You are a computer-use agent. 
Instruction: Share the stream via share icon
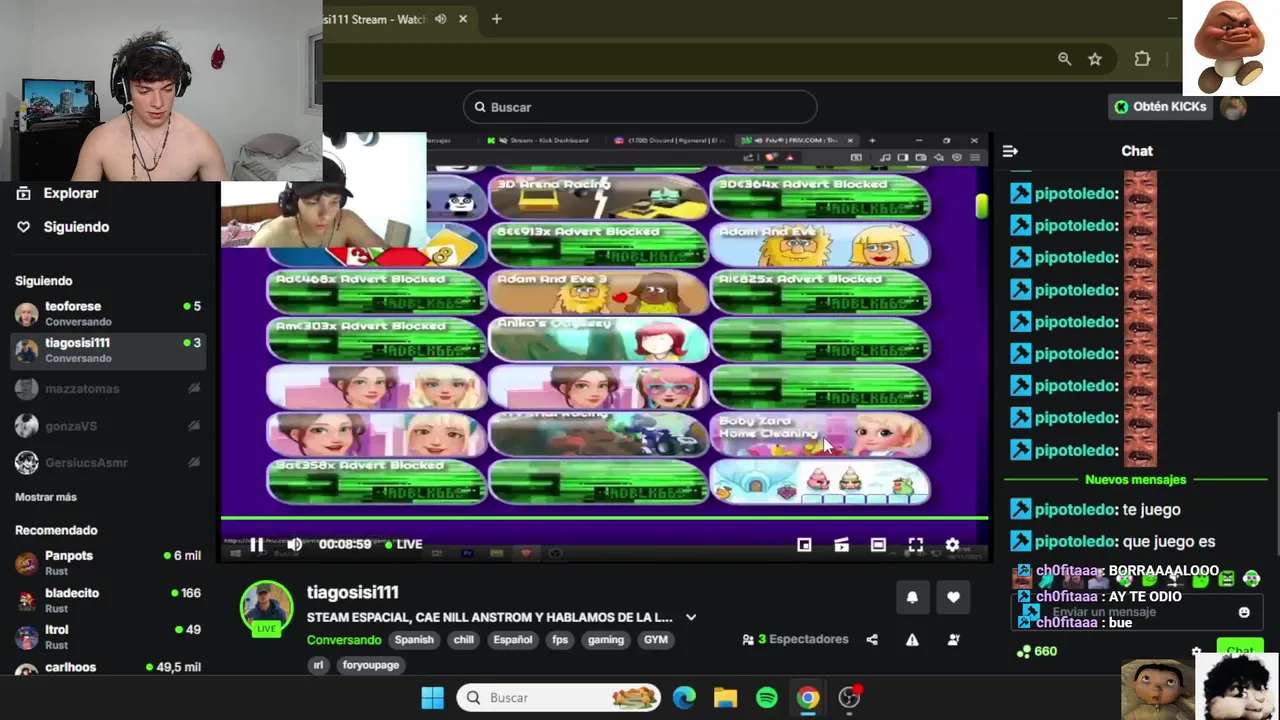[872, 640]
